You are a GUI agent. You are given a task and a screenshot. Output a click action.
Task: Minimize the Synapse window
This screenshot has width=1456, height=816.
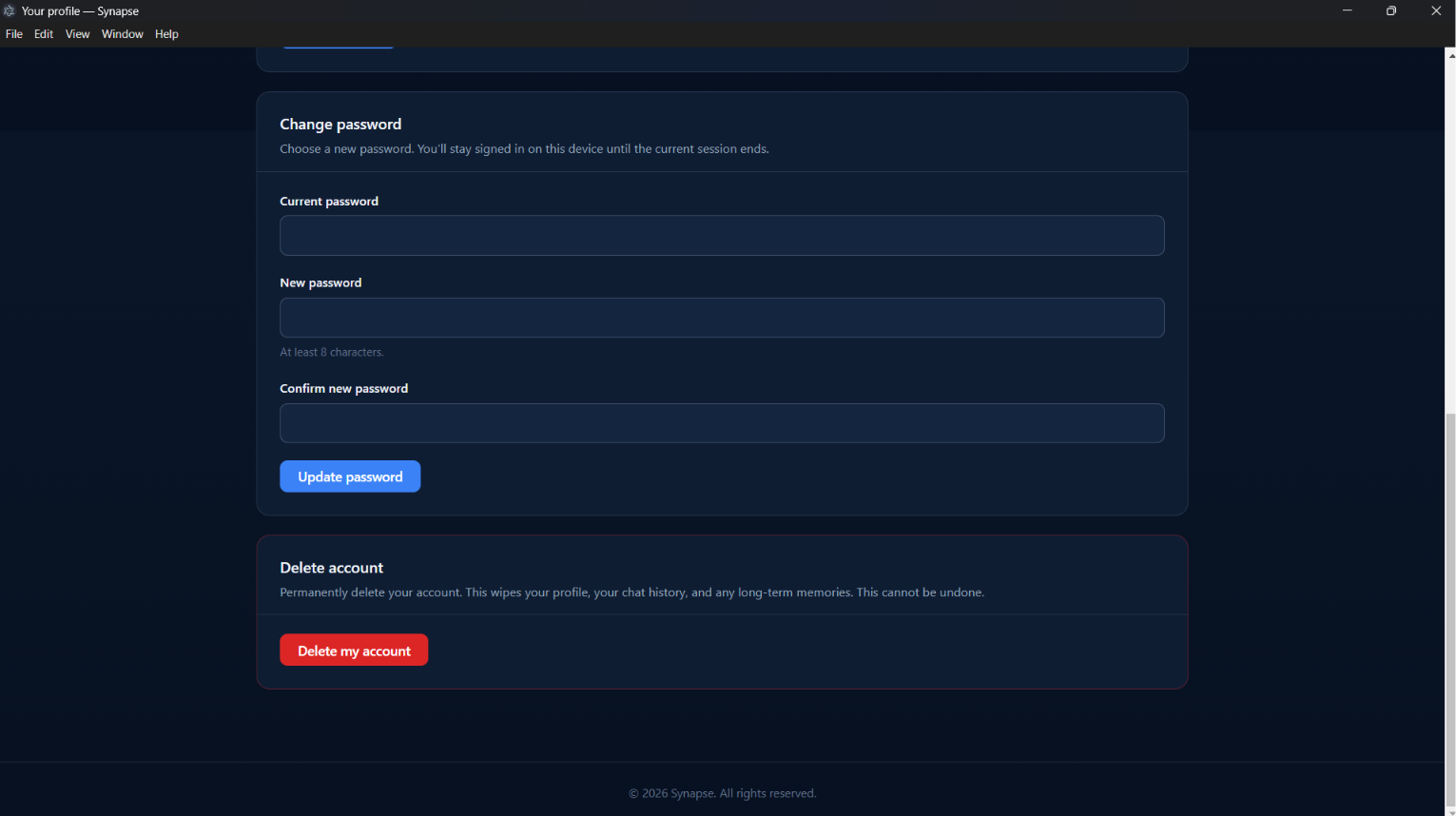1348,11
